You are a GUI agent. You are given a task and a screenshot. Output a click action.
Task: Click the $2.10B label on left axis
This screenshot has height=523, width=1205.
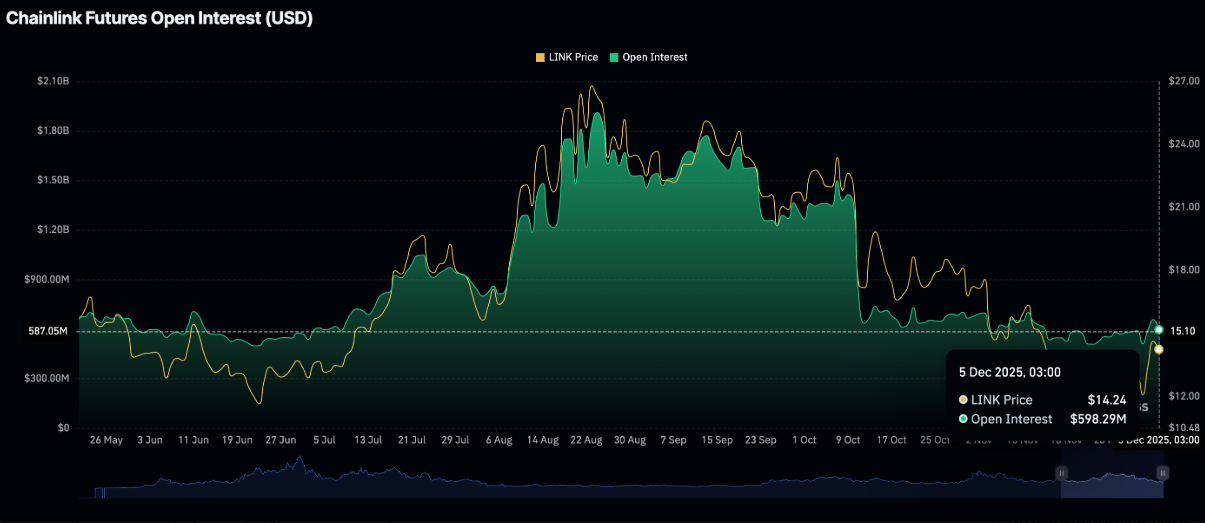[51, 81]
